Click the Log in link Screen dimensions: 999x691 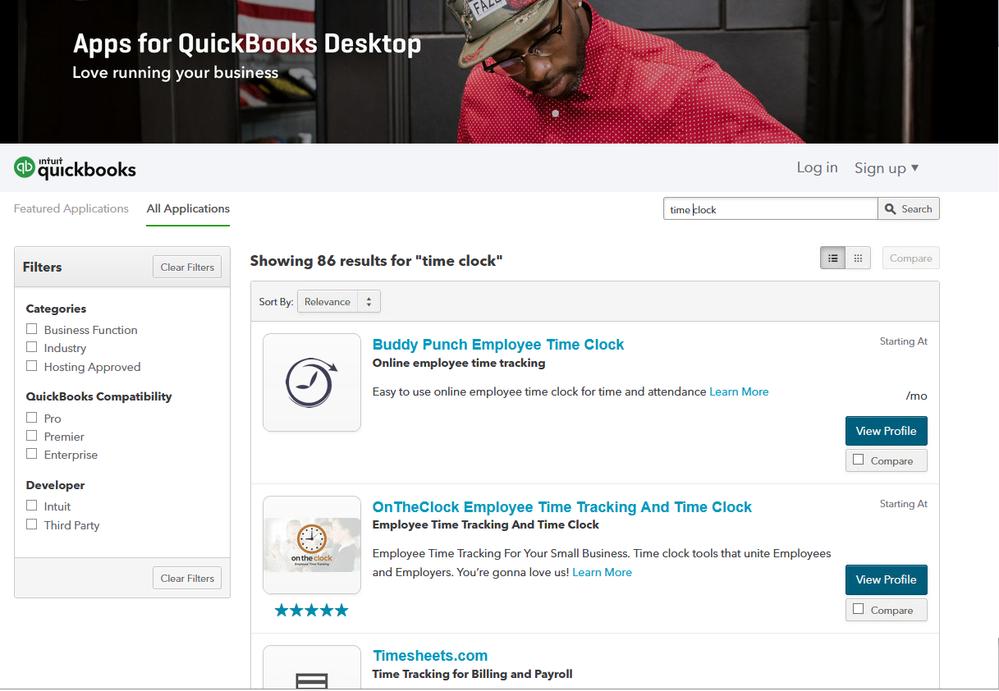(817, 167)
